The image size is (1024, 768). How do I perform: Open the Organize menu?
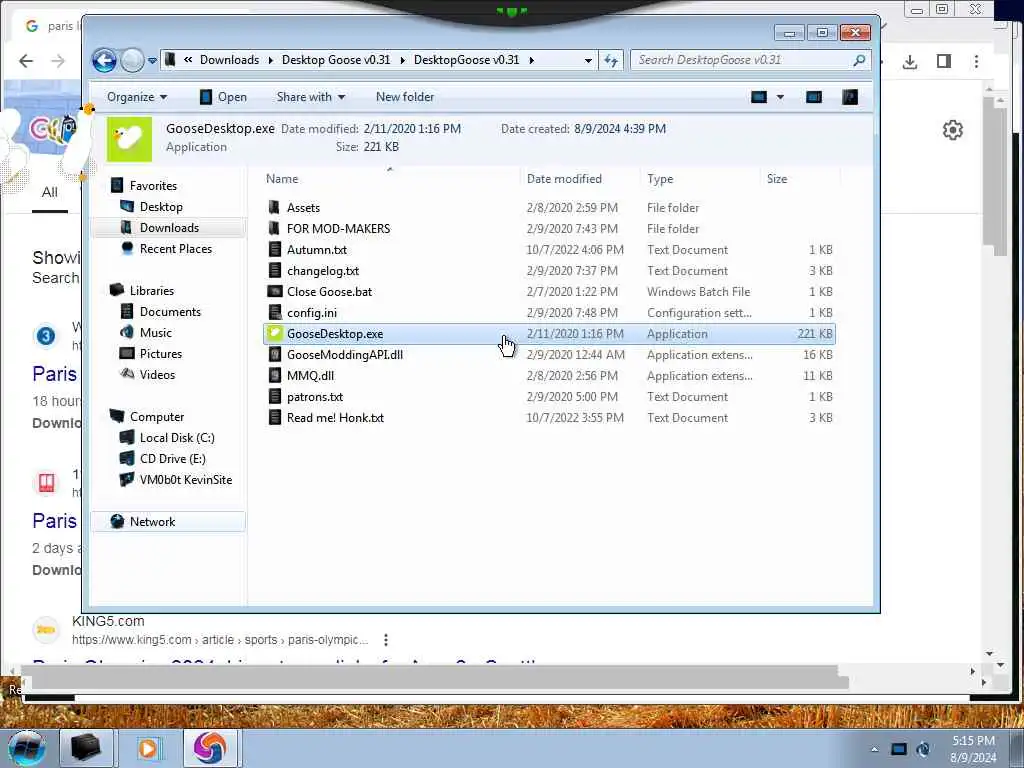(137, 97)
